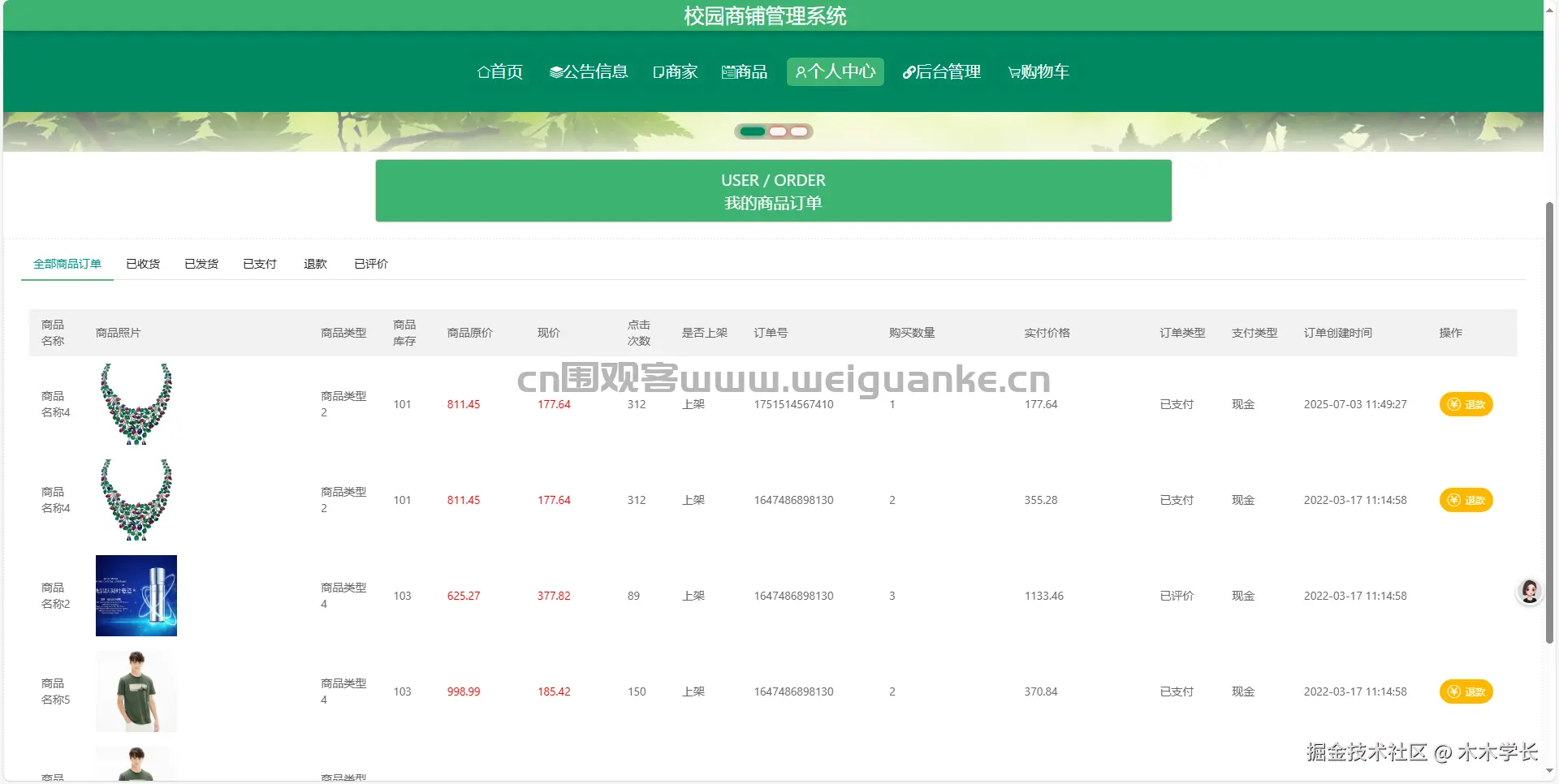Click the yellow coin icon on first 退款 button

[1453, 403]
